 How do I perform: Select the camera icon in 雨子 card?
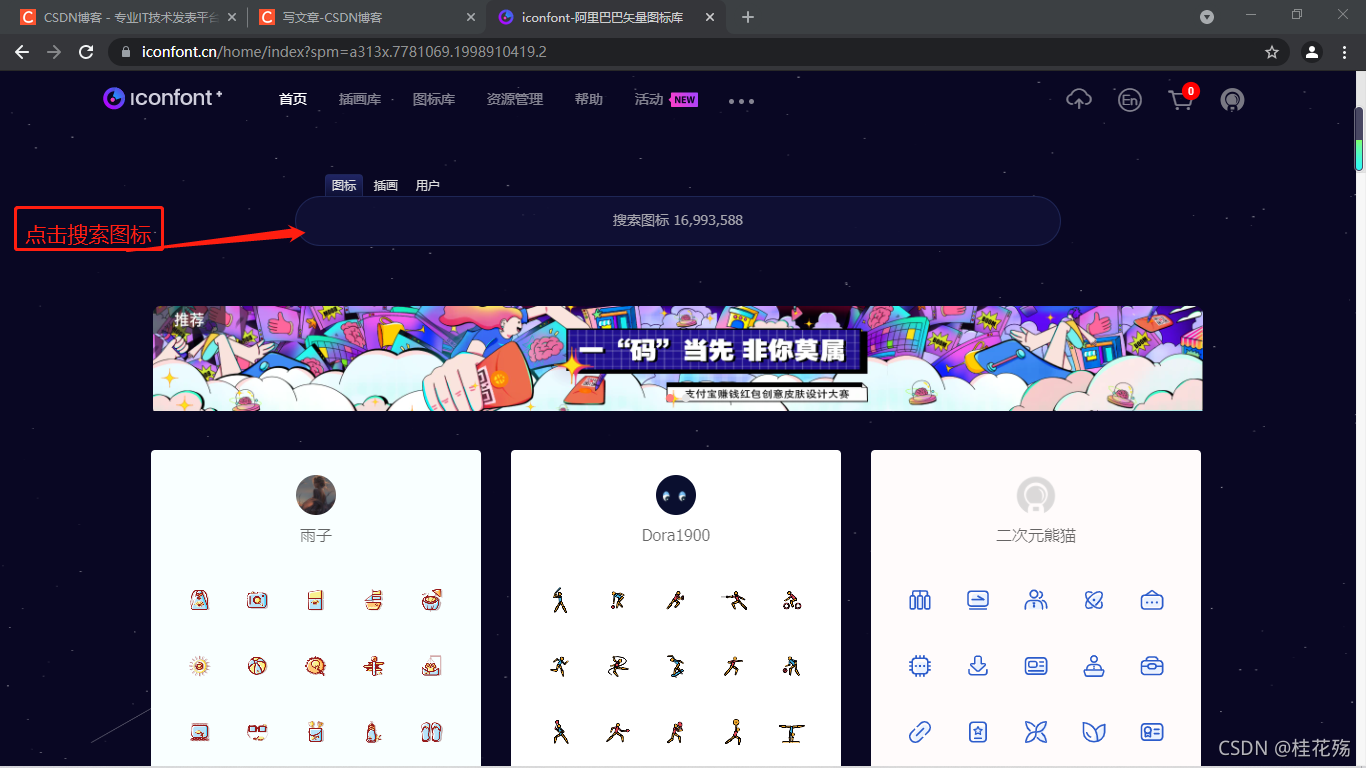(x=257, y=600)
